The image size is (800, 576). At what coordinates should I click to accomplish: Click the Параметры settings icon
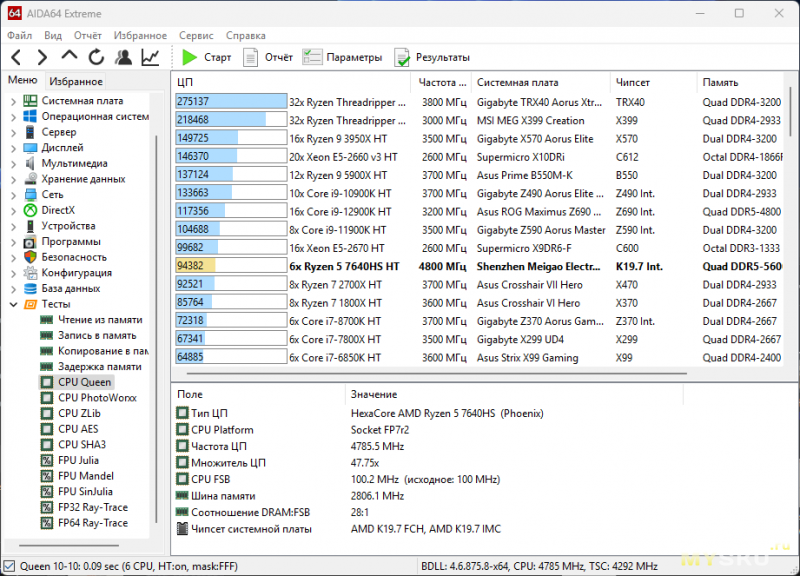[x=312, y=57]
